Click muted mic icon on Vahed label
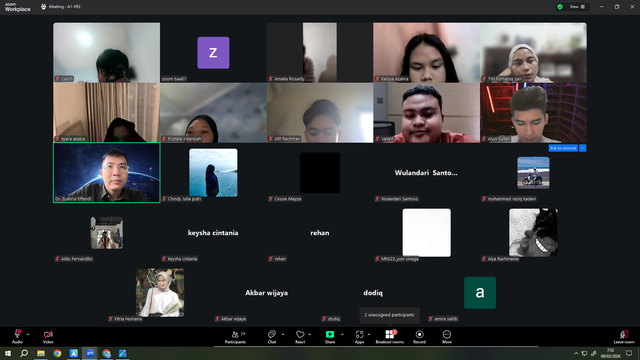The width and height of the screenshot is (640, 360). point(378,139)
